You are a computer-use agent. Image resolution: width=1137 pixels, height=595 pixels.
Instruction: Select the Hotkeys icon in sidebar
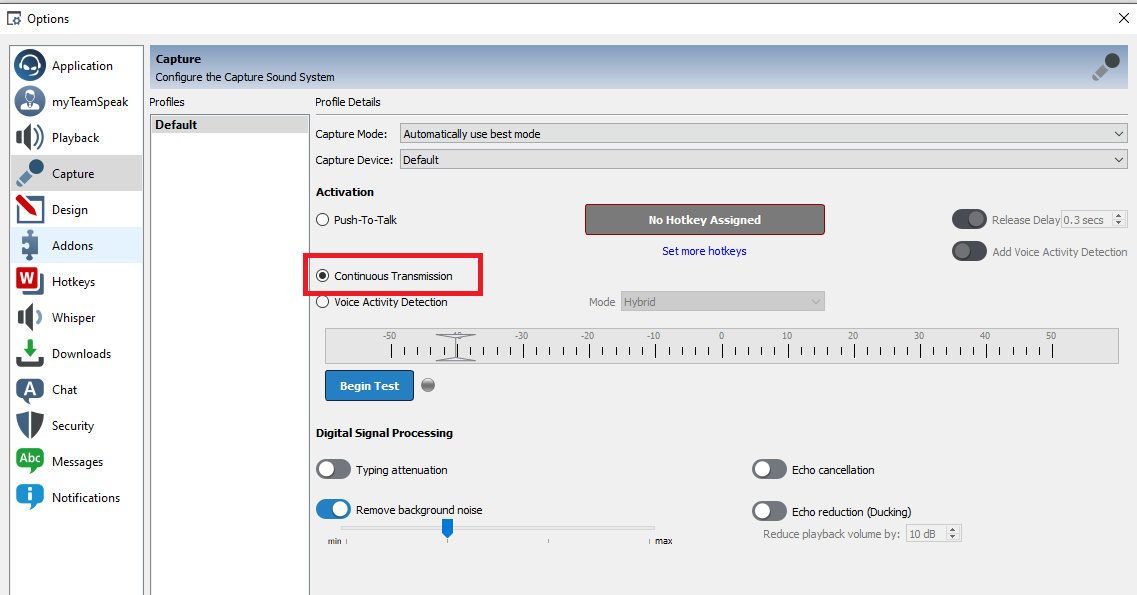[x=30, y=282]
